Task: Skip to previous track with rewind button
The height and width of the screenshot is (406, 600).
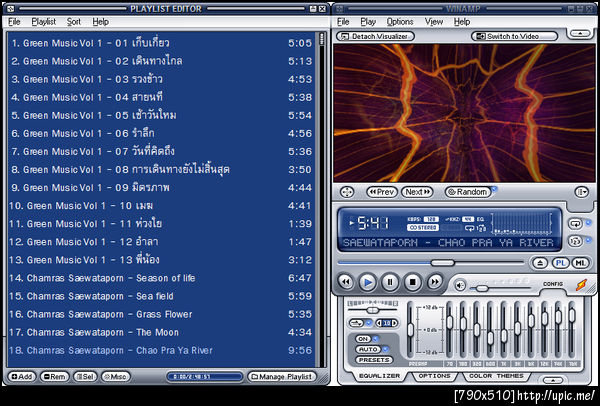Action: coord(346,282)
